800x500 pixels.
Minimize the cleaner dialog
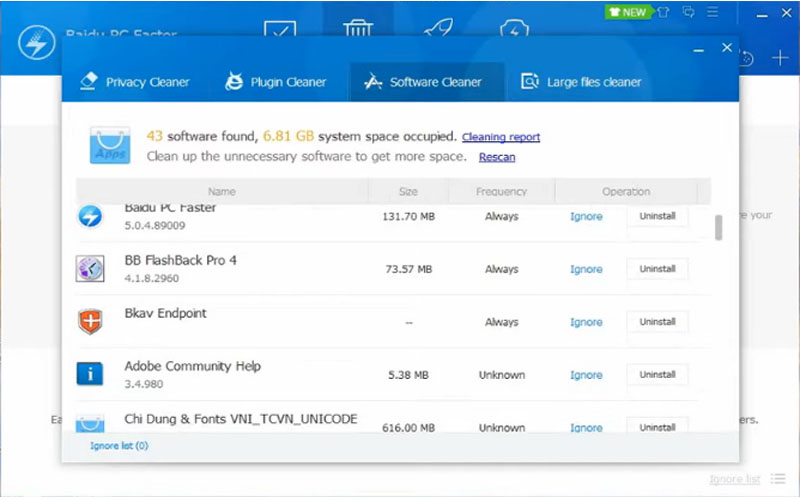(698, 50)
